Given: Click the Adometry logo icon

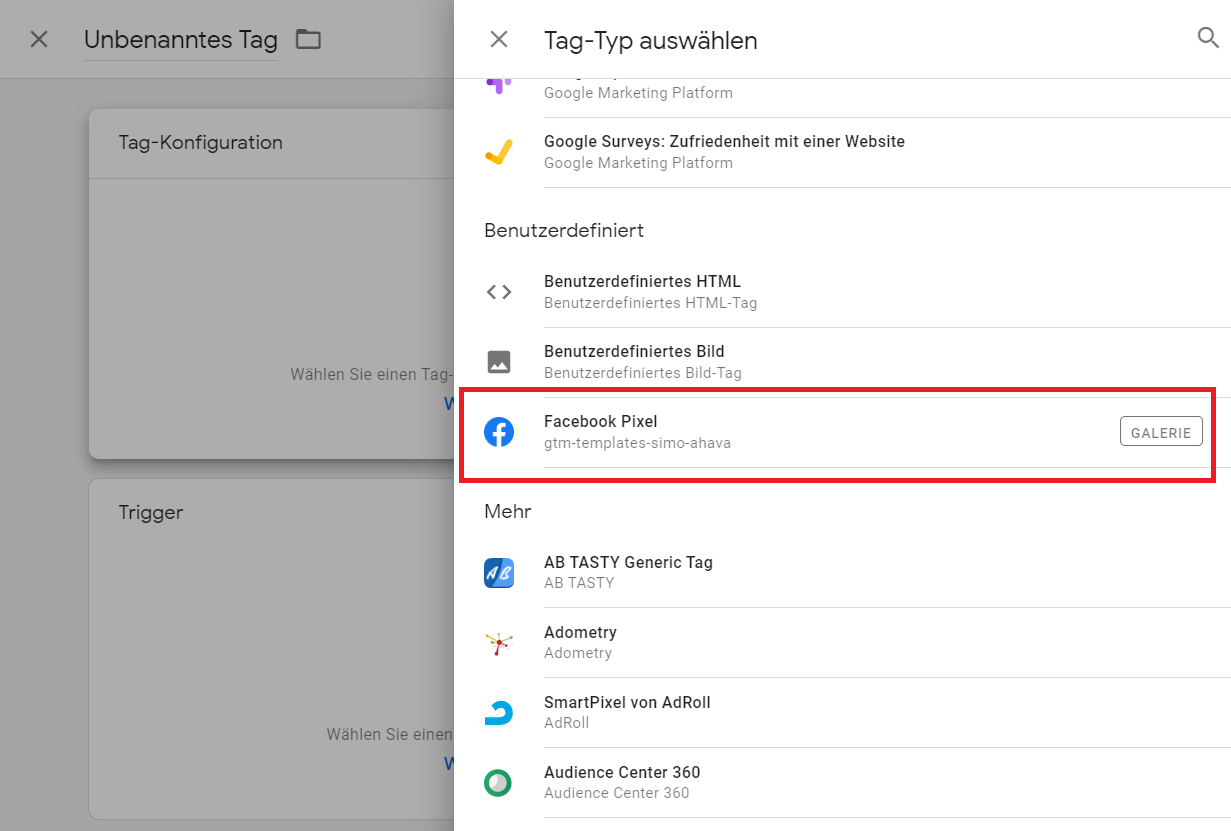Looking at the screenshot, I should 499,643.
